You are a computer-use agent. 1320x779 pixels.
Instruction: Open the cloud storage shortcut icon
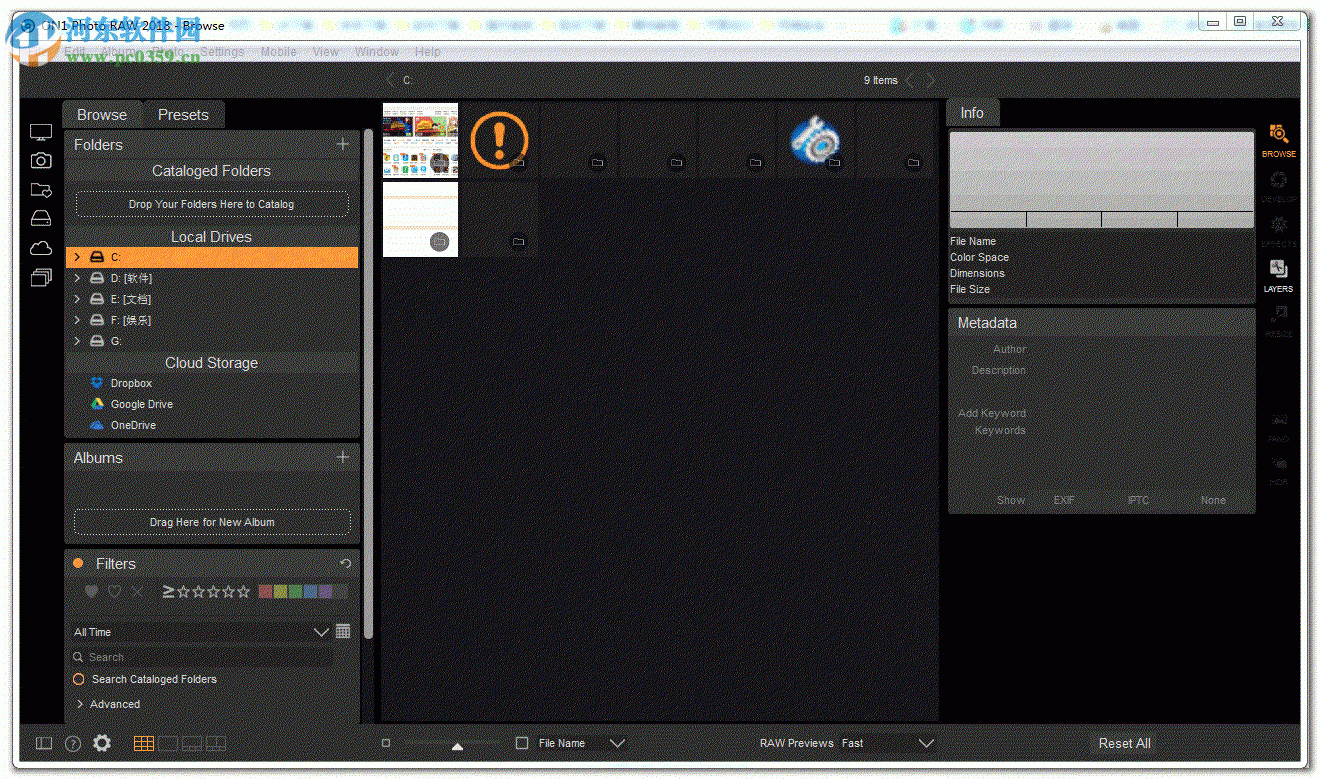click(41, 248)
